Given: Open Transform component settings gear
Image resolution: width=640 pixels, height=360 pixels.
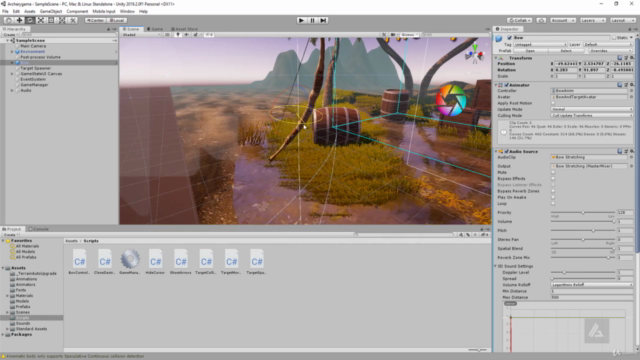Looking at the screenshot, I should coord(631,58).
